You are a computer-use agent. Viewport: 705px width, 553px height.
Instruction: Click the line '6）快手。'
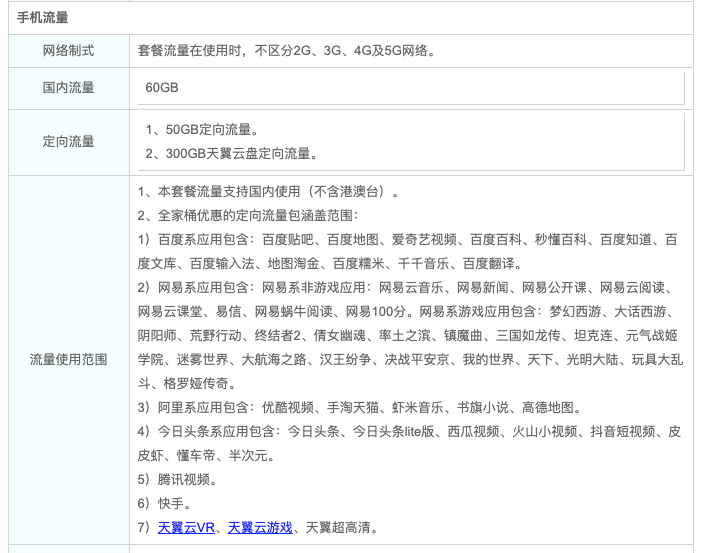tap(165, 504)
